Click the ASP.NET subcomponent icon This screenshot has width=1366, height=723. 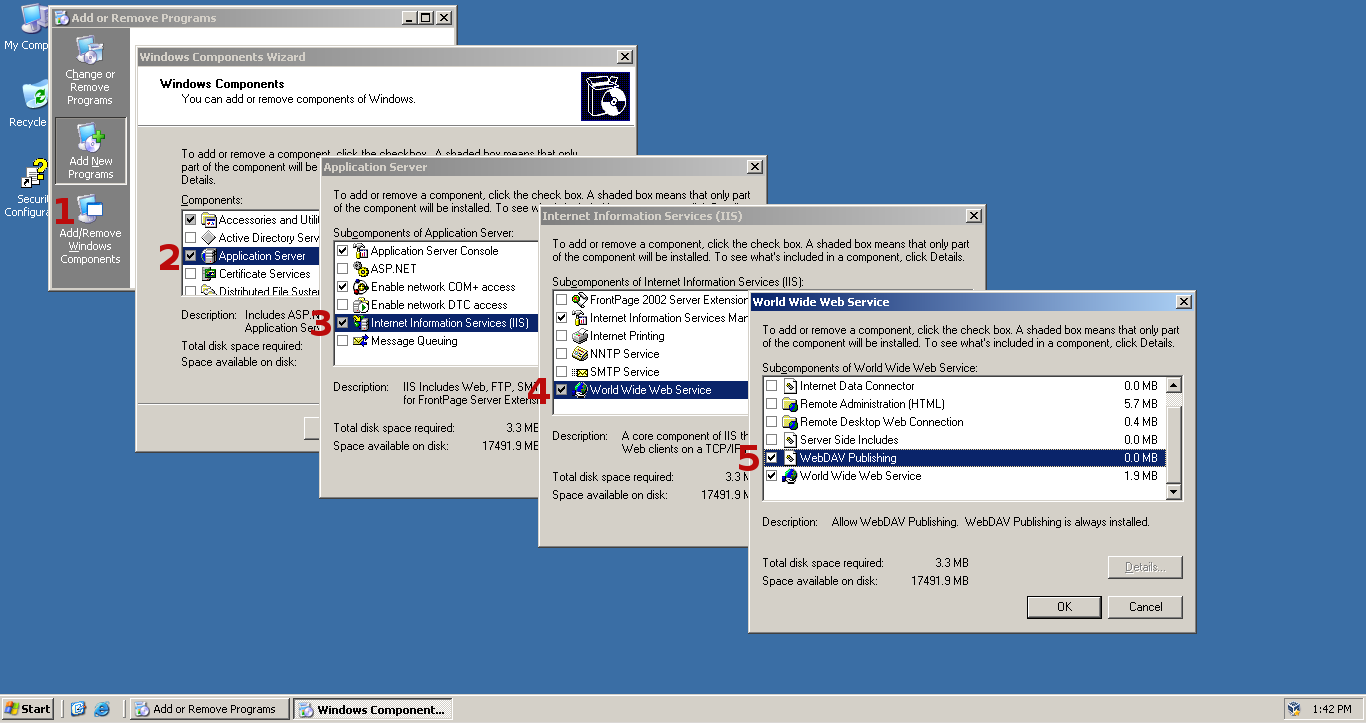click(361, 269)
